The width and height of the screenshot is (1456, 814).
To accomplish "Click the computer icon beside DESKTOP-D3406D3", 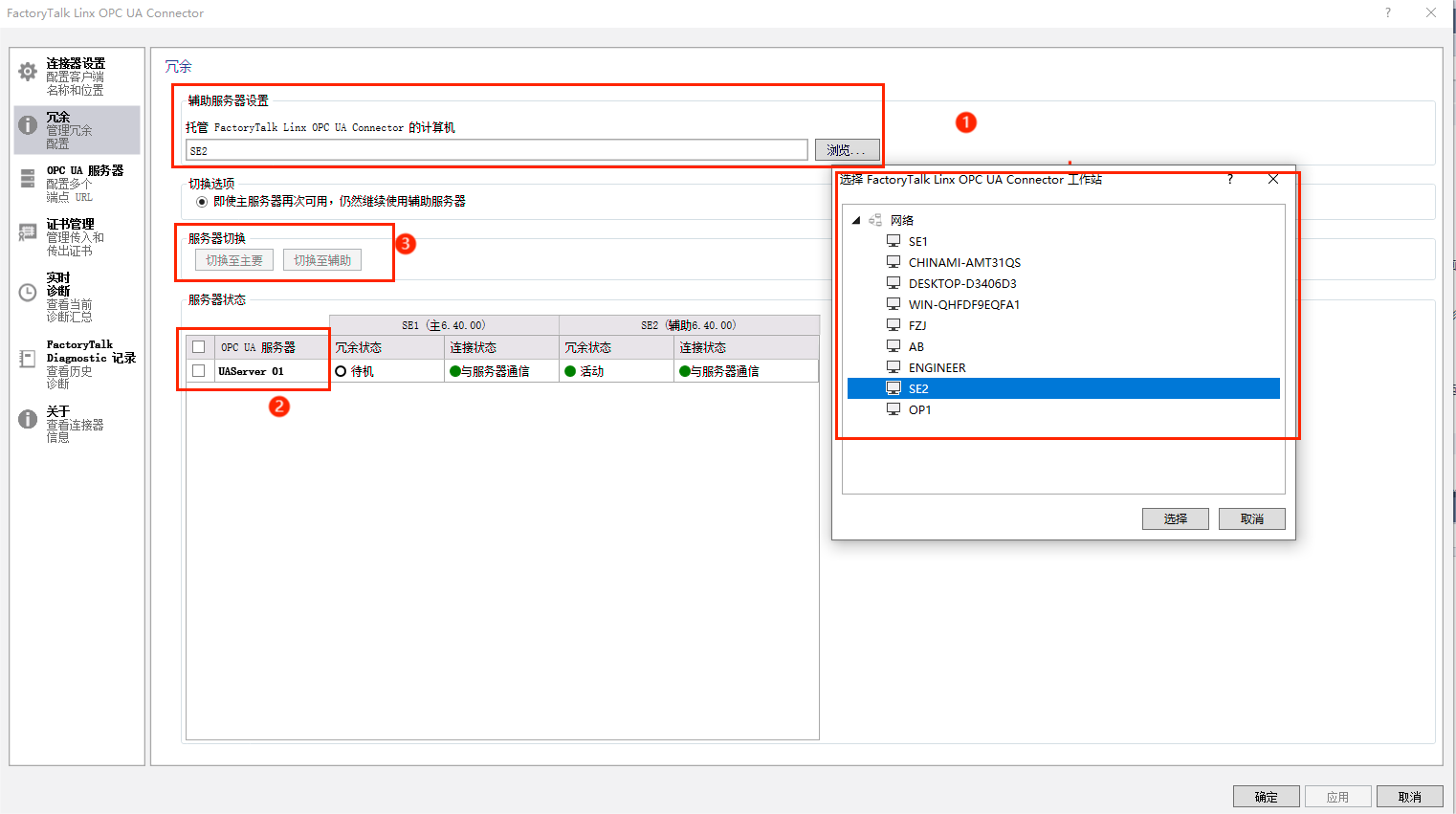I will pos(893,283).
